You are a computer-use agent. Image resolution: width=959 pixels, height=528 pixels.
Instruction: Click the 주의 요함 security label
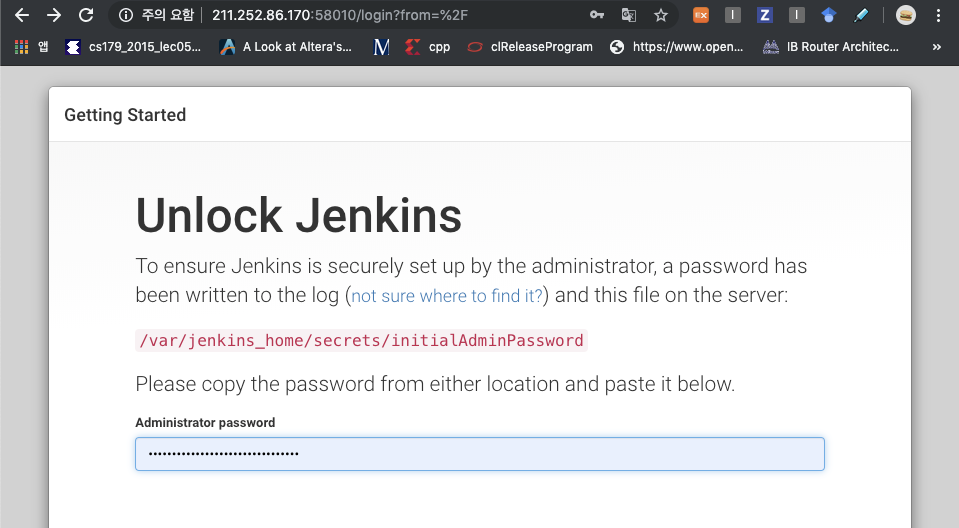click(x=168, y=15)
